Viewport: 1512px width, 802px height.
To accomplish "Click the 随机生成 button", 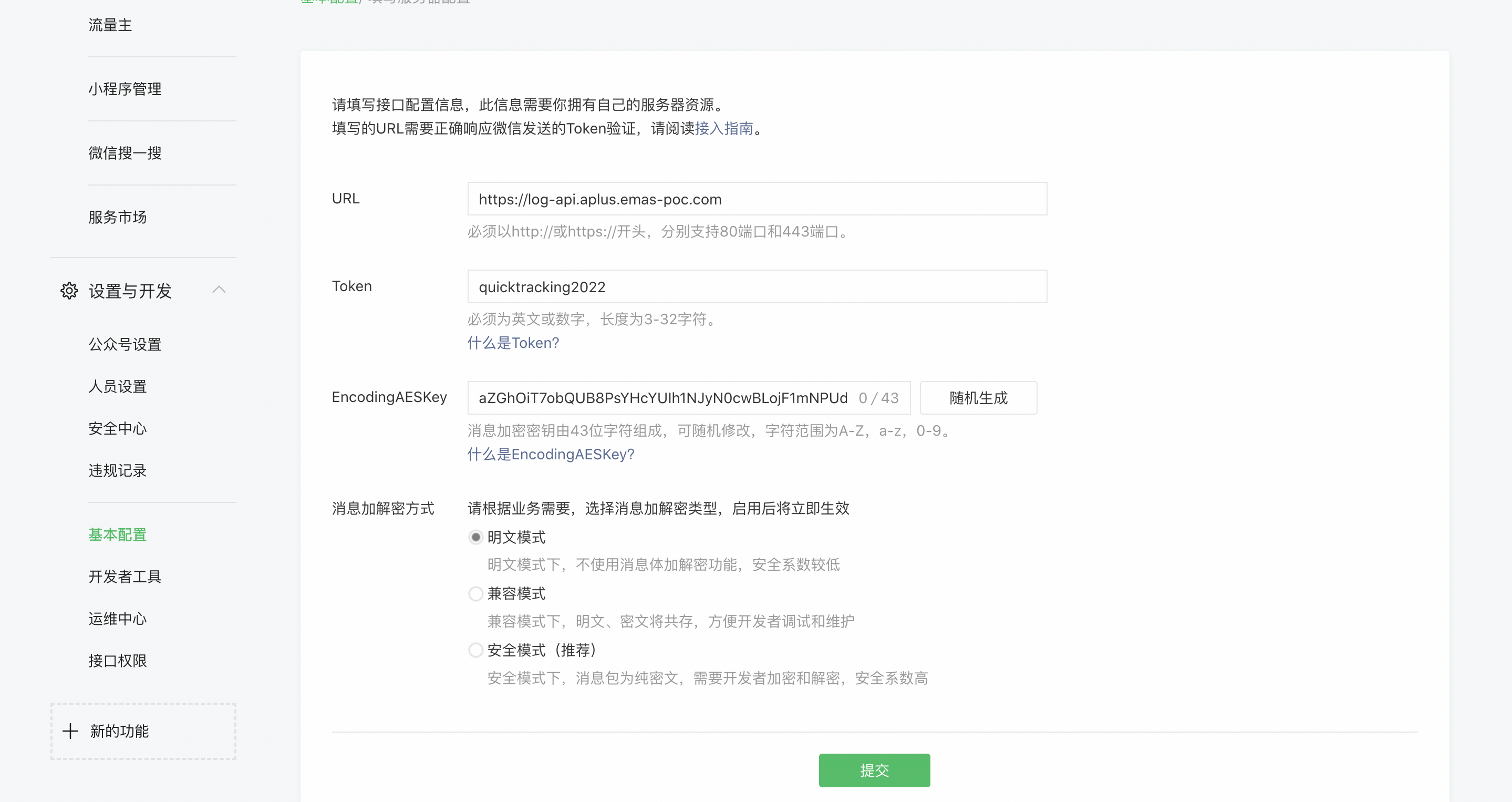I will click(x=978, y=398).
